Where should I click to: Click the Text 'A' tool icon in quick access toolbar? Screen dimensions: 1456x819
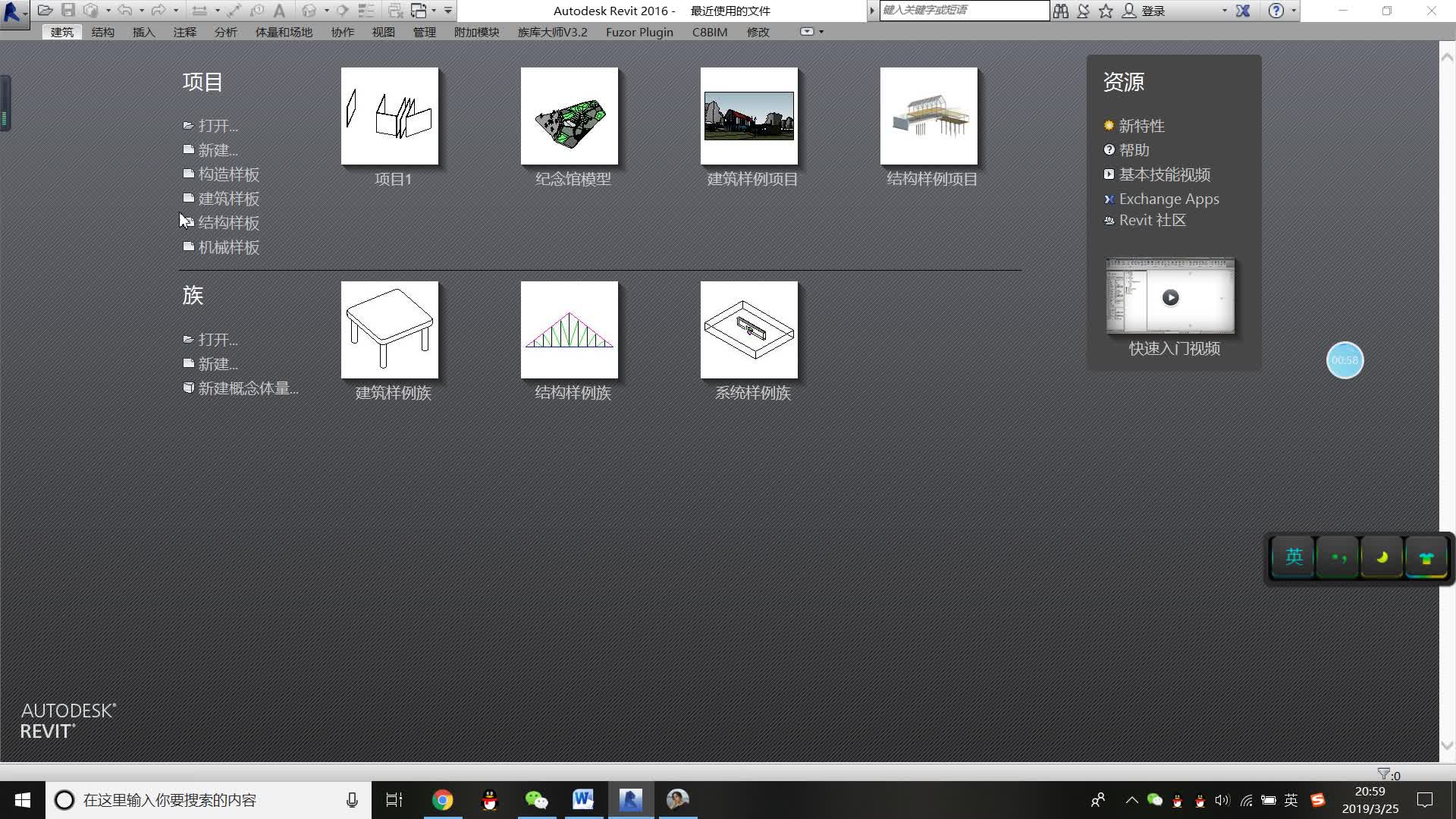pyautogui.click(x=279, y=11)
